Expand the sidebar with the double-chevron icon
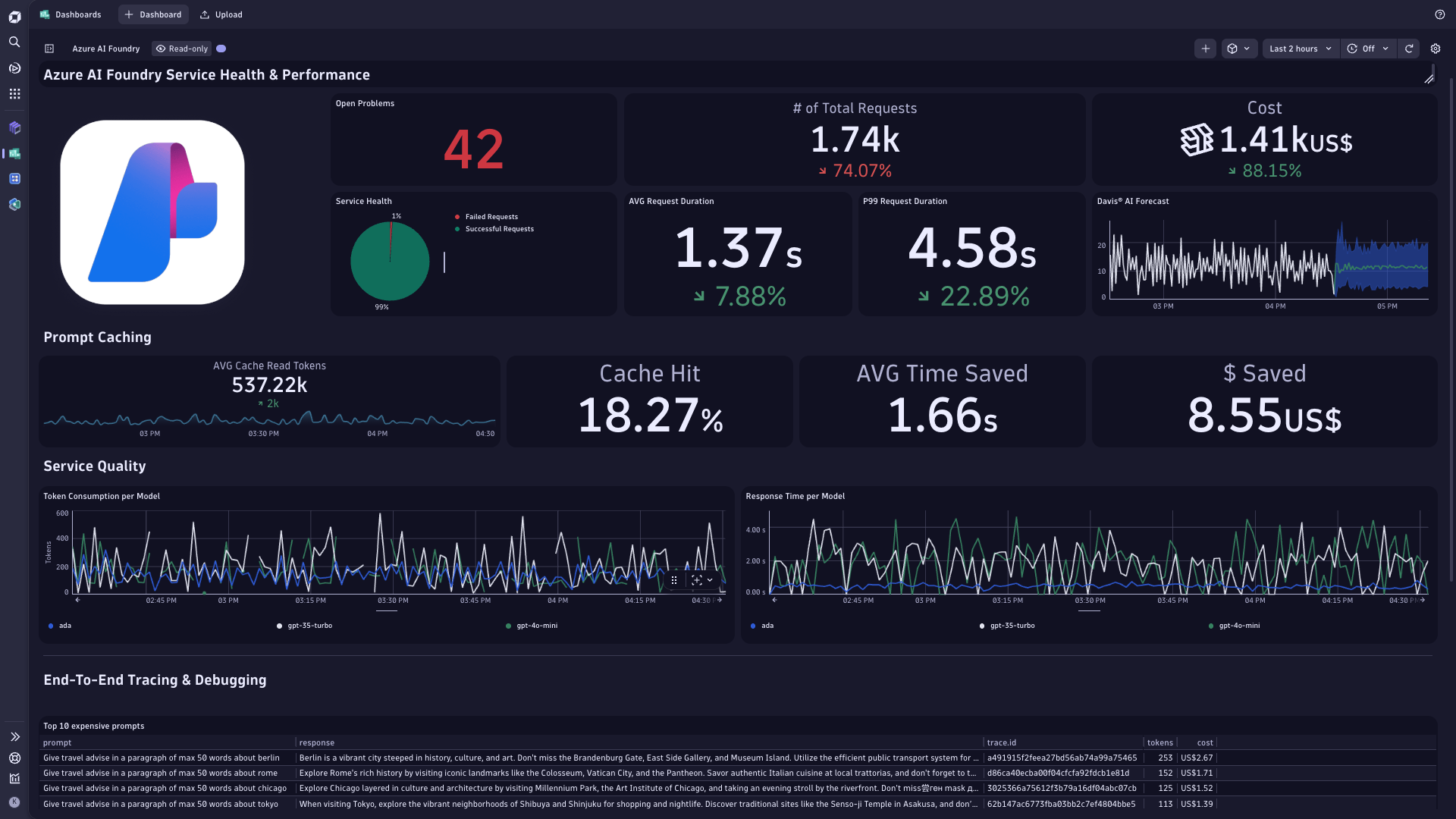1456x819 pixels. (x=14, y=736)
